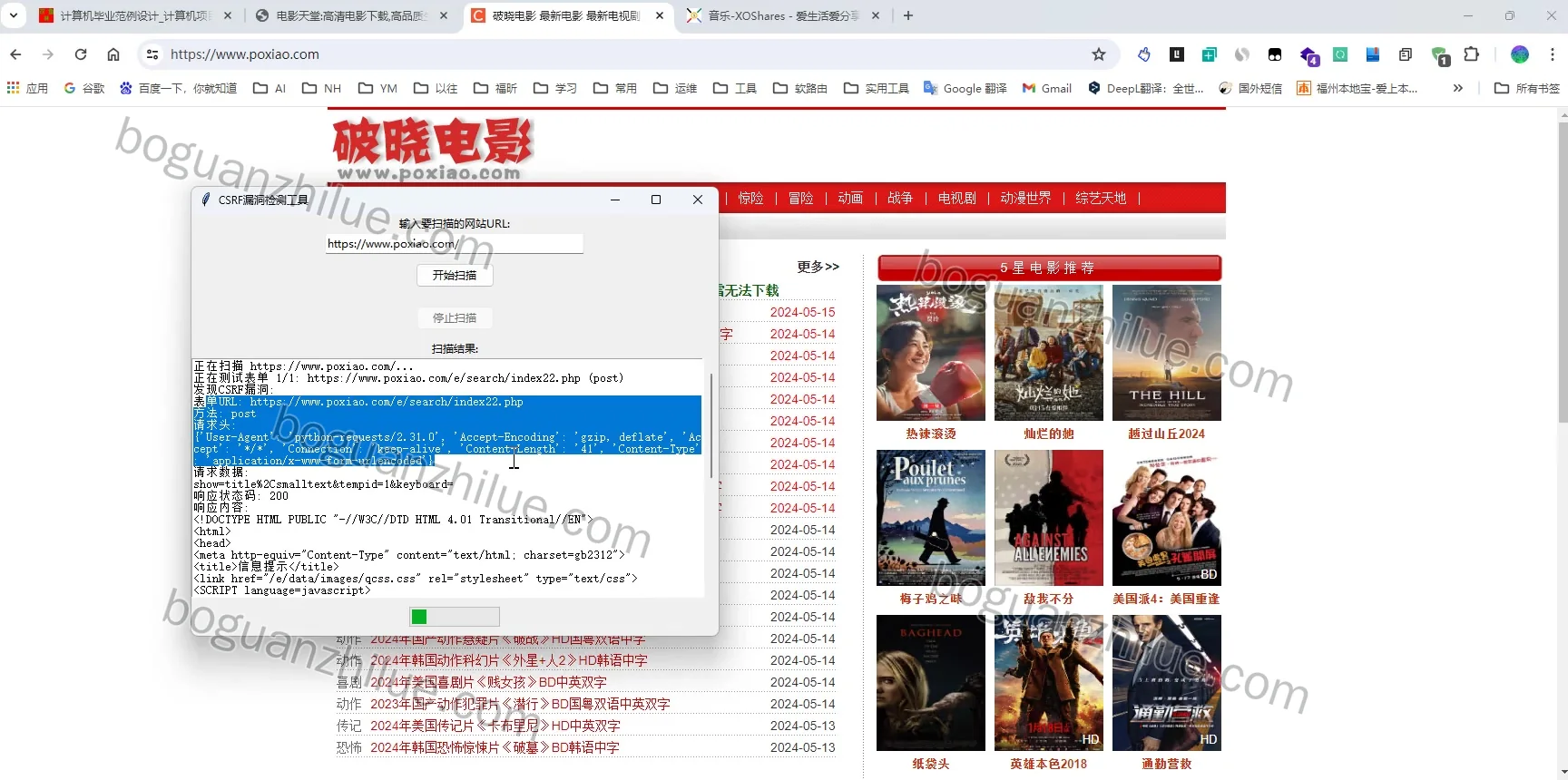Open the 破墓 movie link

(495, 747)
